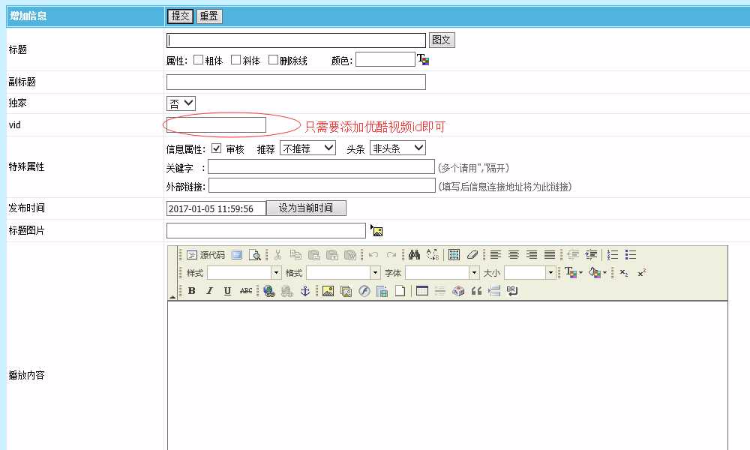This screenshot has width=750, height=450.
Task: Align text left in editor
Action: coord(495,255)
